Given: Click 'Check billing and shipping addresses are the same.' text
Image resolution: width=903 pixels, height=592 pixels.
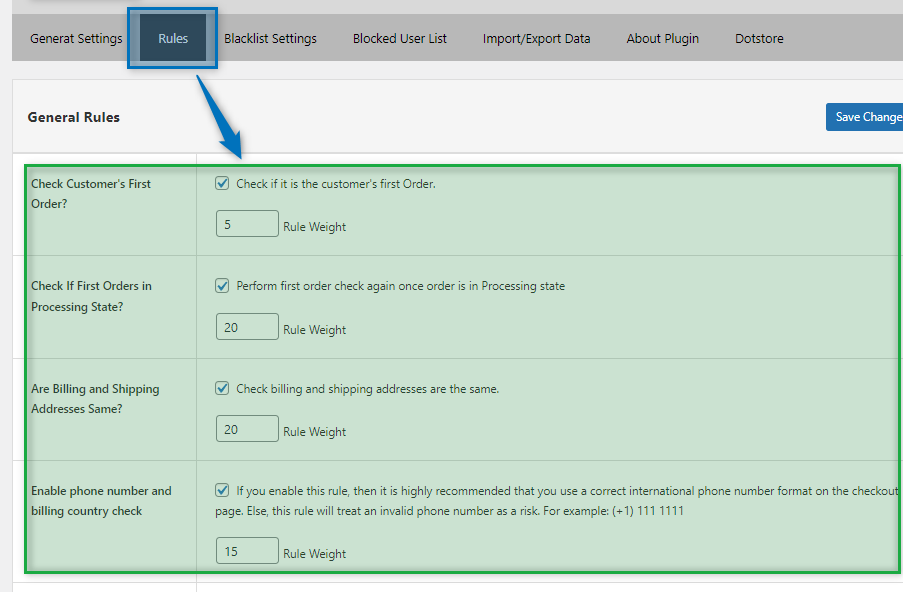Looking at the screenshot, I should point(367,389).
